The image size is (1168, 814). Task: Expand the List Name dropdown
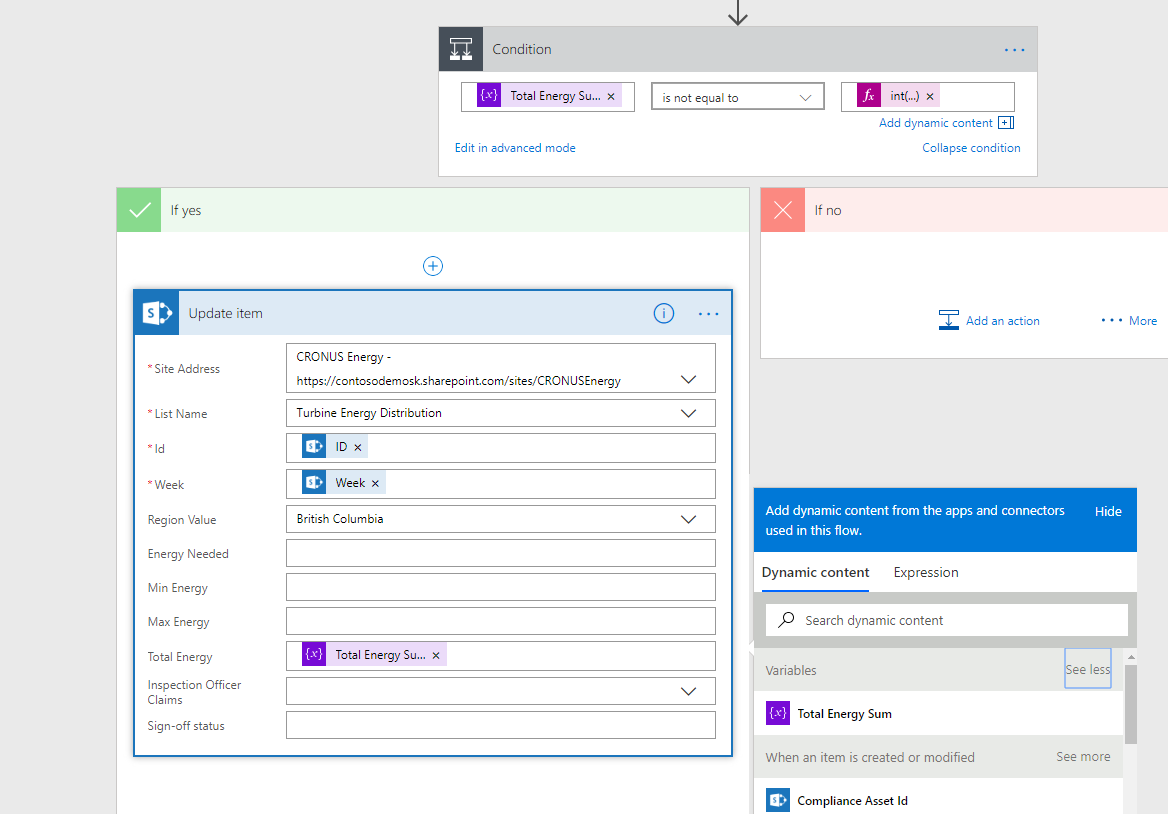[x=688, y=413]
